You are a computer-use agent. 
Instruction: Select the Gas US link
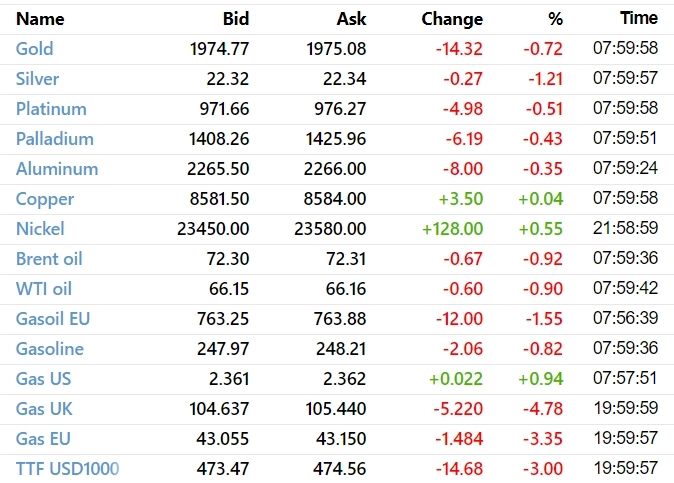(x=43, y=379)
